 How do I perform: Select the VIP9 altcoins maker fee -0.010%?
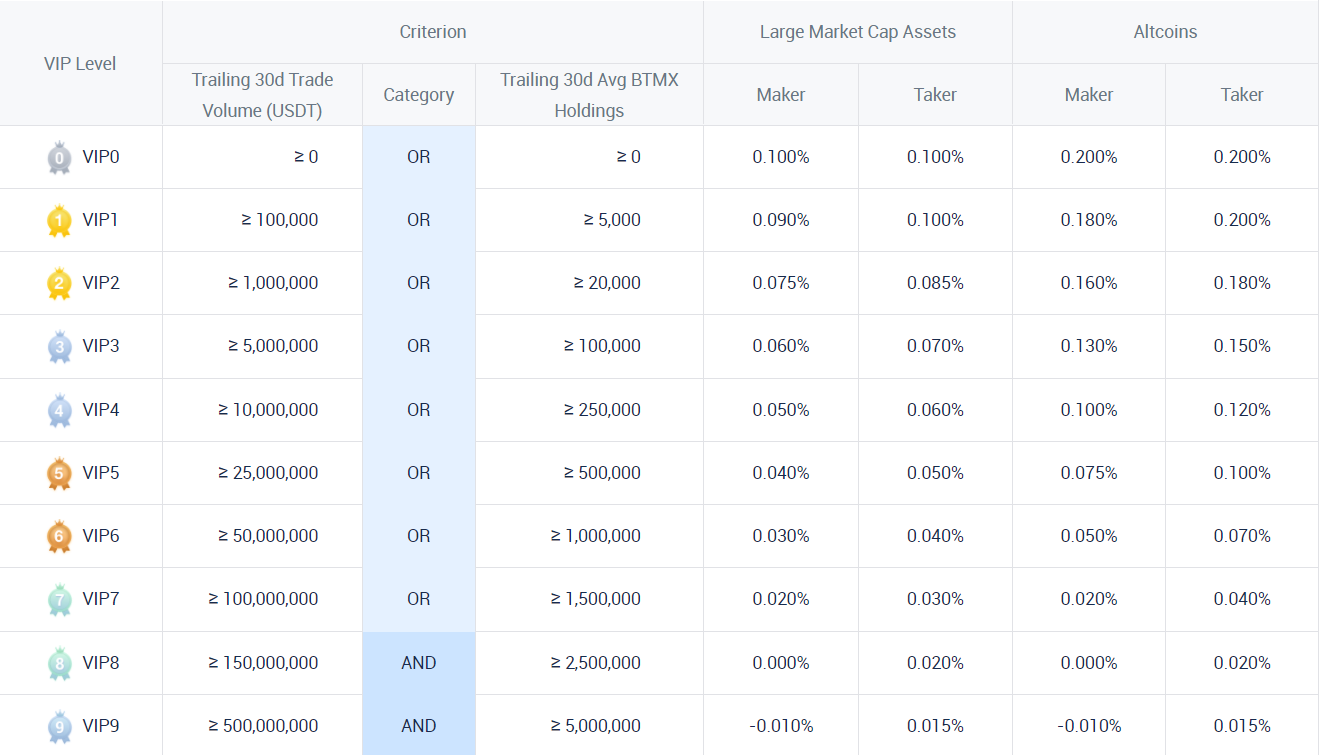pos(1089,726)
